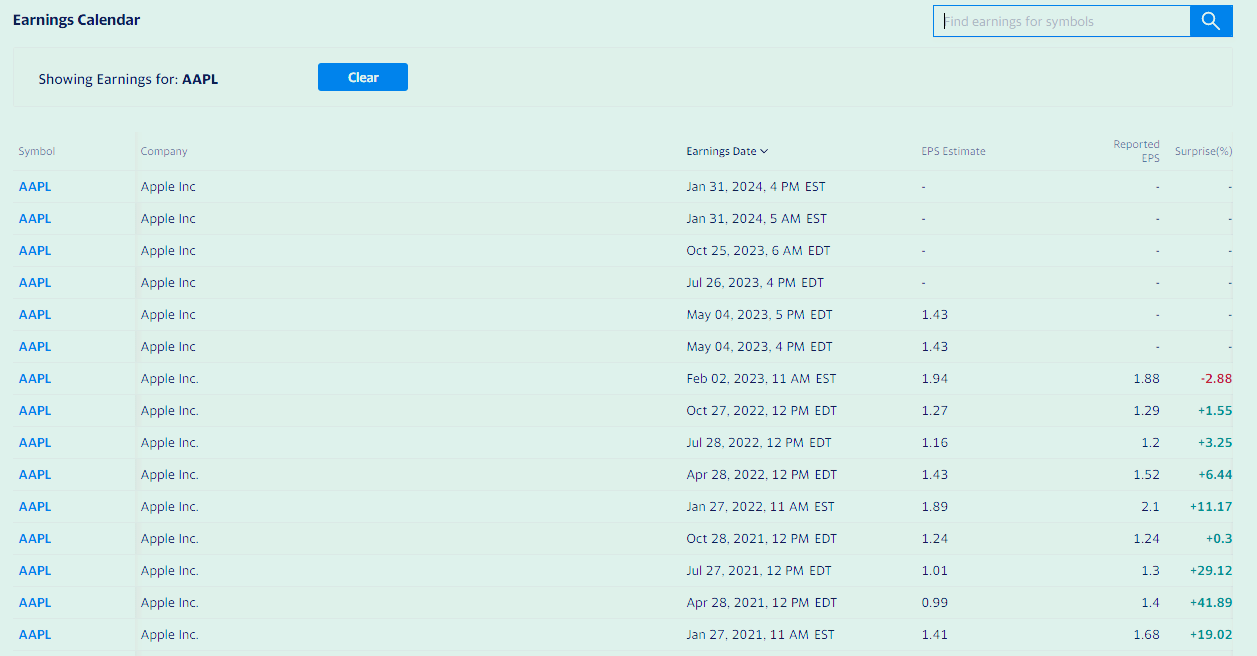This screenshot has height=656, width=1257.
Task: Select the +3.25 surprise value
Action: point(1214,443)
